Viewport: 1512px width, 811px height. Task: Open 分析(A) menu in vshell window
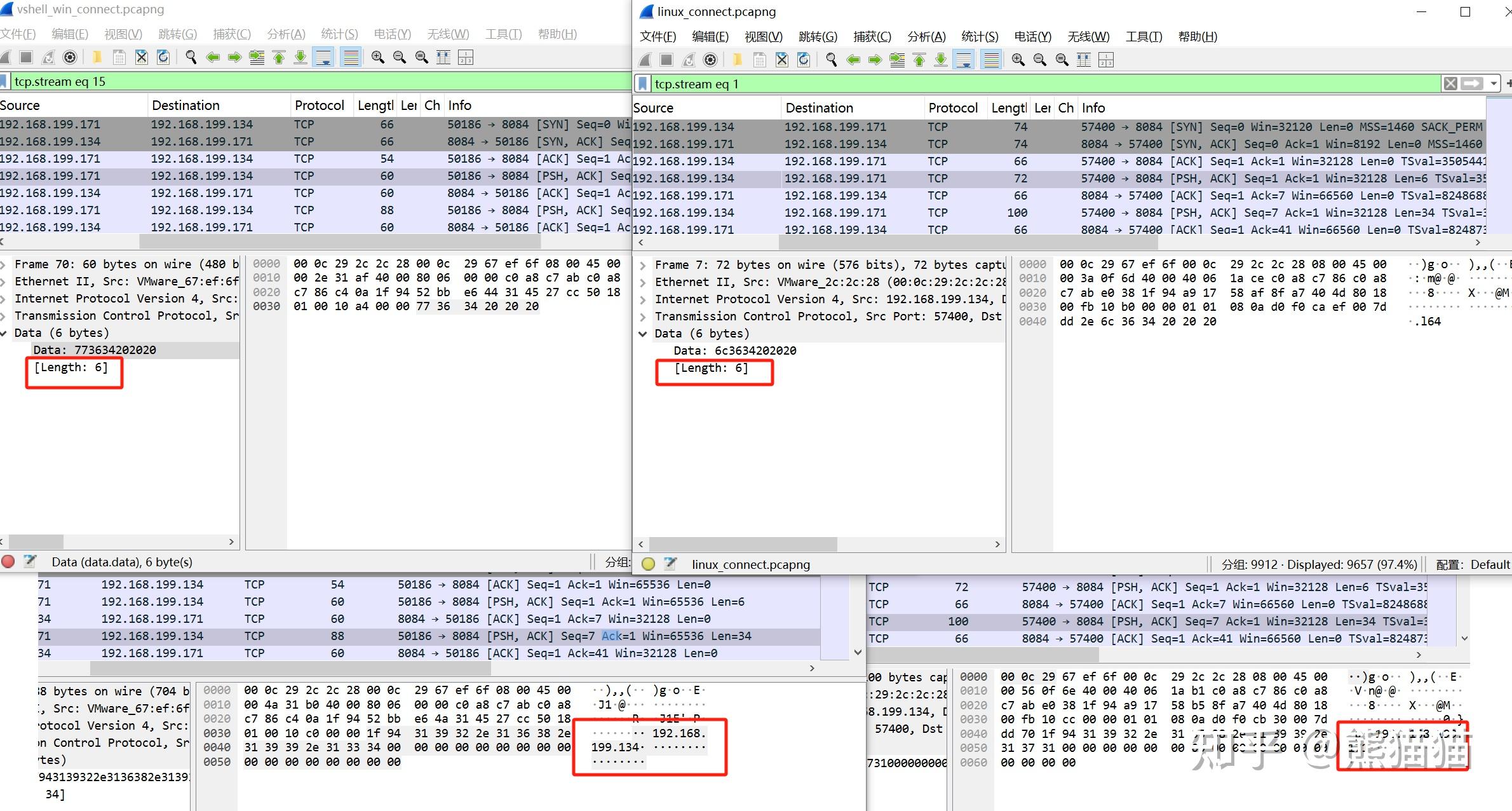click(x=286, y=34)
